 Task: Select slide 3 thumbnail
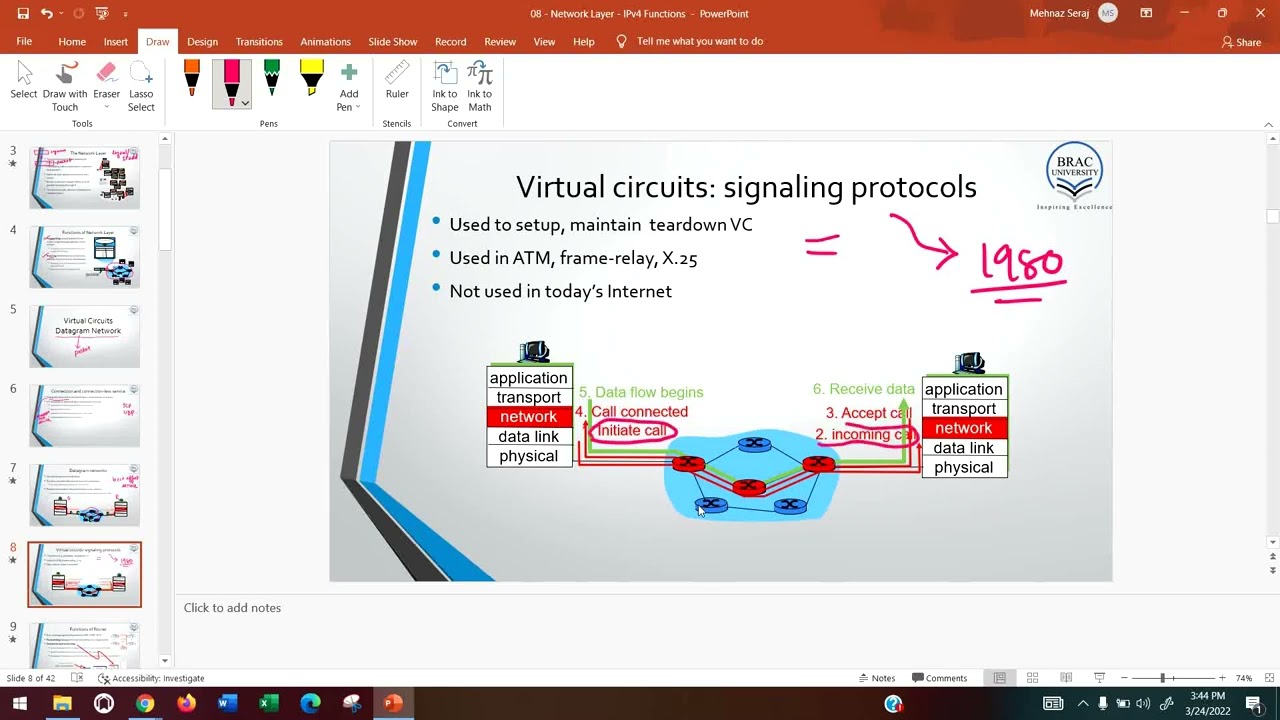[x=85, y=177]
